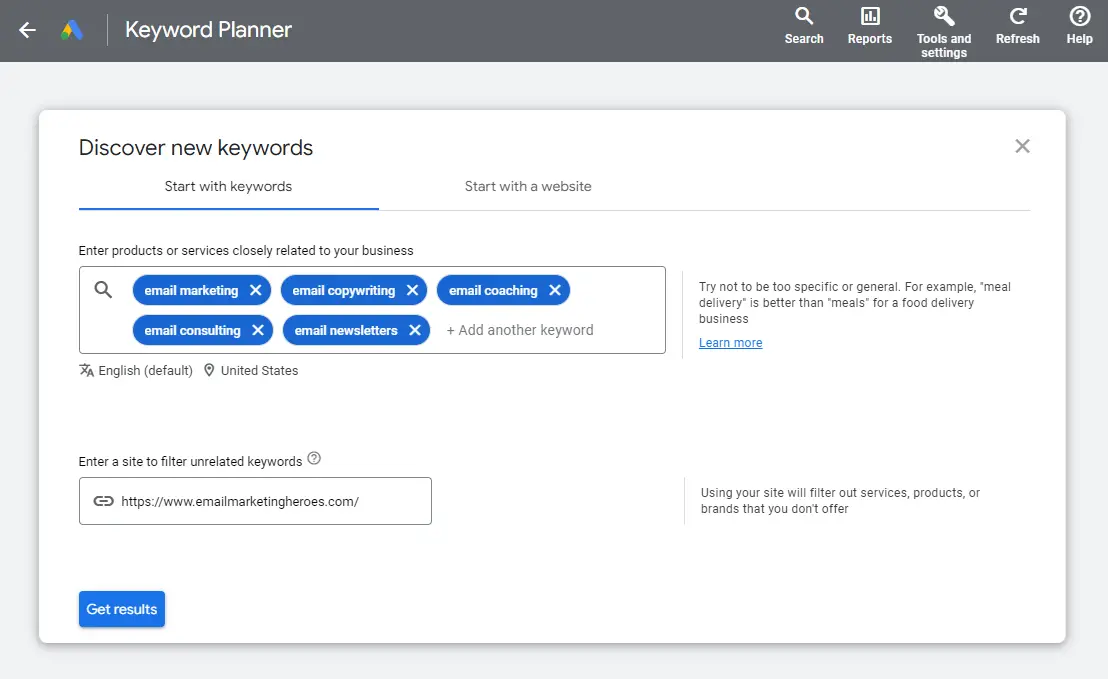Switch to 'Start with a website' tab
This screenshot has height=679, width=1108.
point(528,187)
